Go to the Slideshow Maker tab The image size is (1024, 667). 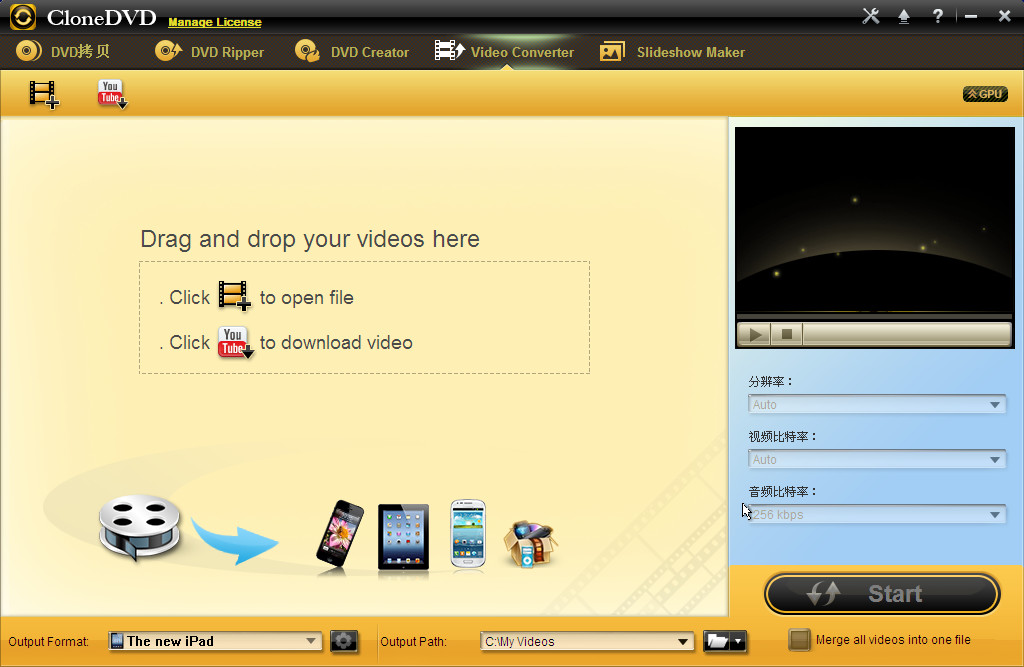pos(672,52)
